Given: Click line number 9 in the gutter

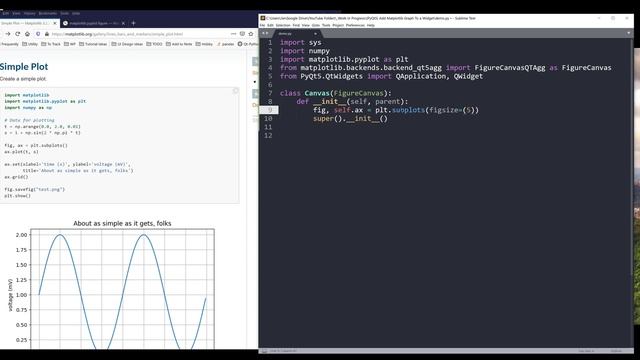Looking at the screenshot, I should 270,110.
